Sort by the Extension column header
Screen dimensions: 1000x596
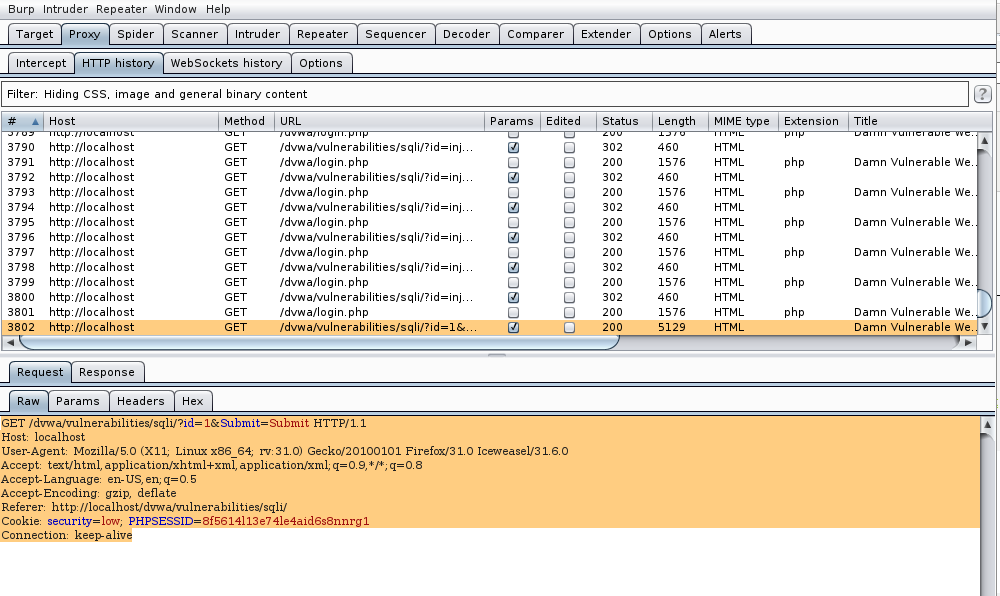click(813, 121)
